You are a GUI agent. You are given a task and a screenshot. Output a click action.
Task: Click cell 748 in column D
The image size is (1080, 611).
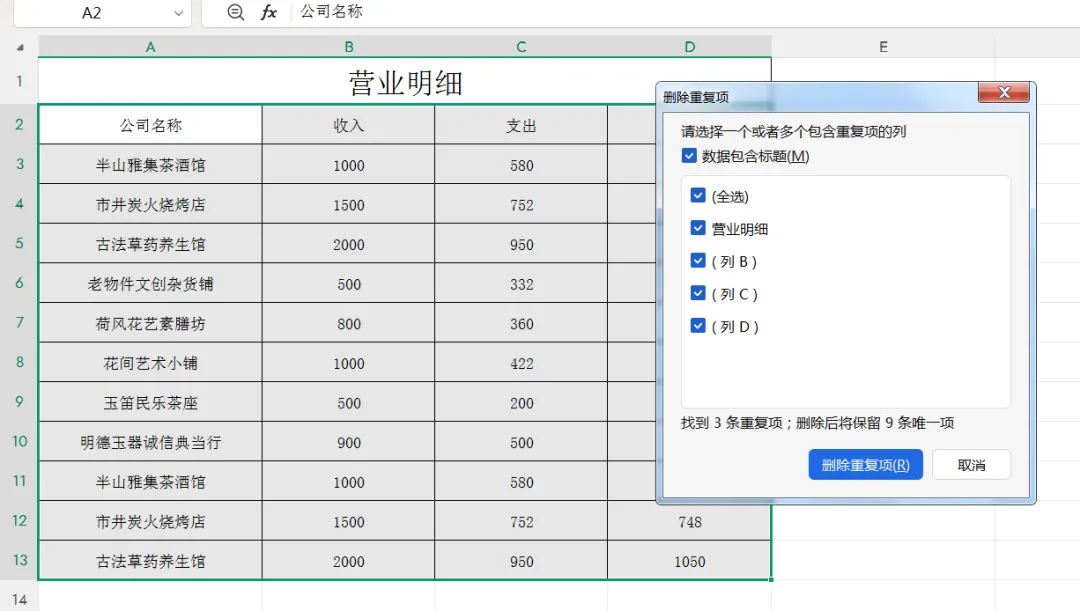pos(689,522)
